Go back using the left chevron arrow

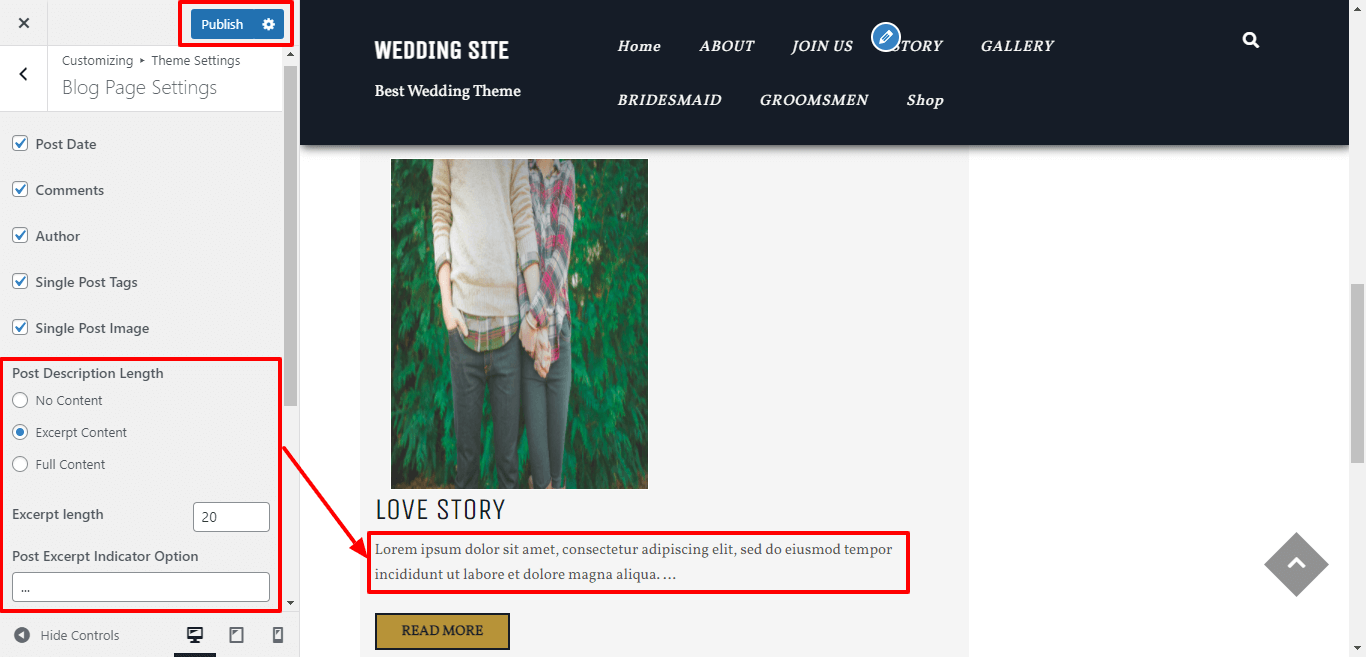(x=24, y=74)
